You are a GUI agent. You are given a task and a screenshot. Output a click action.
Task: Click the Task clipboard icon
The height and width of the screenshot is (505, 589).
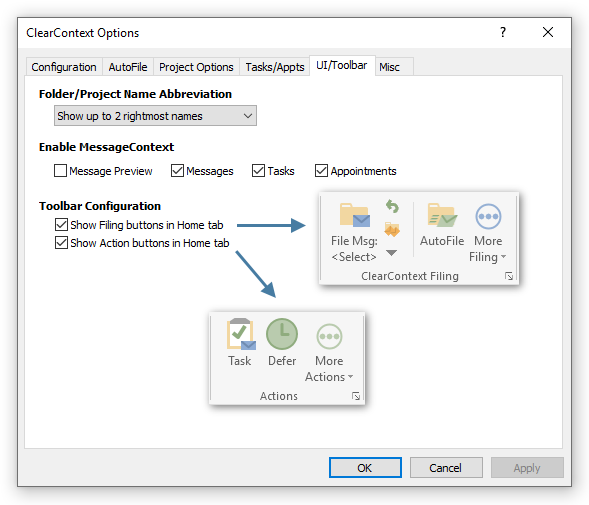241,334
